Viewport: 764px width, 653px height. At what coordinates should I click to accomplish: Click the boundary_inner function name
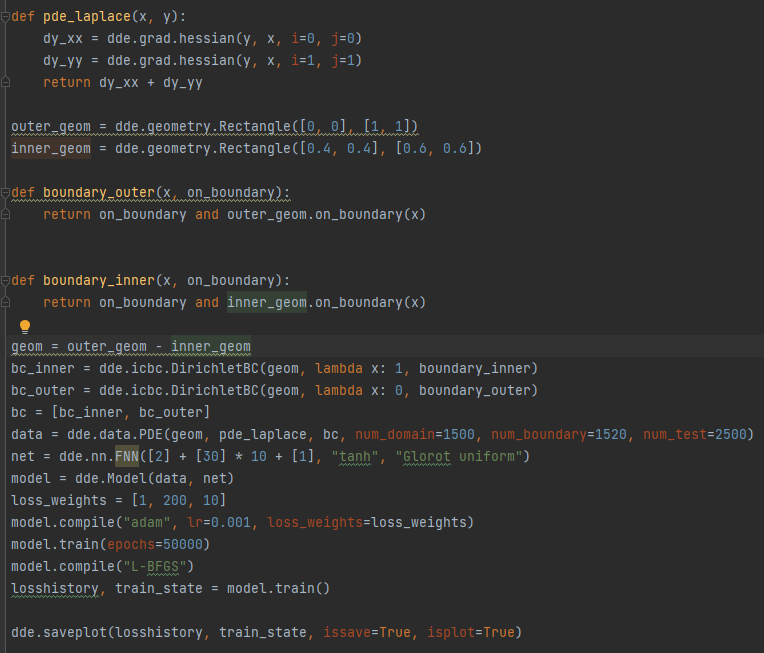click(98, 281)
